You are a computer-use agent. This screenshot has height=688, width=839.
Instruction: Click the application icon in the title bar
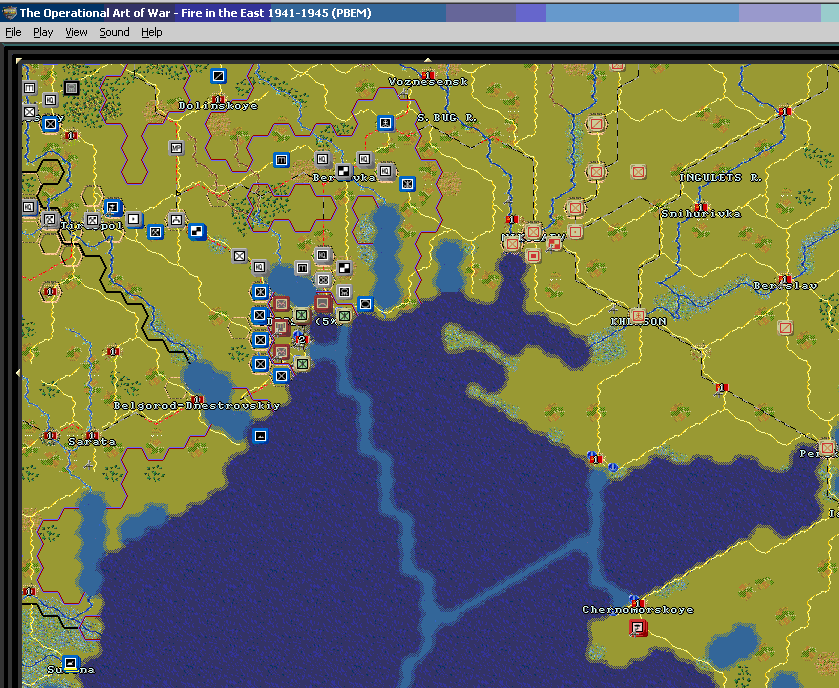pos(9,13)
